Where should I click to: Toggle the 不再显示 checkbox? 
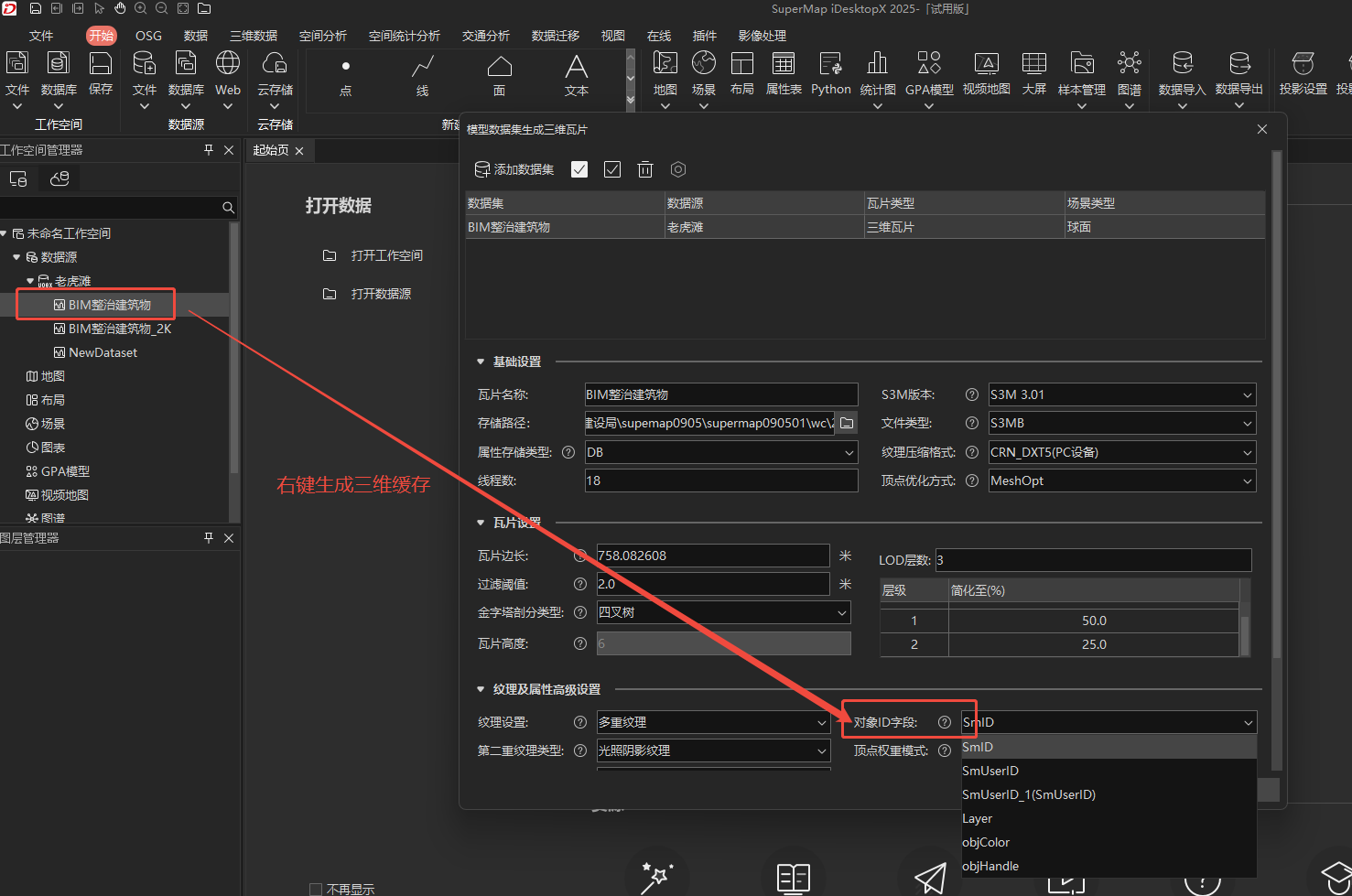pos(316,889)
